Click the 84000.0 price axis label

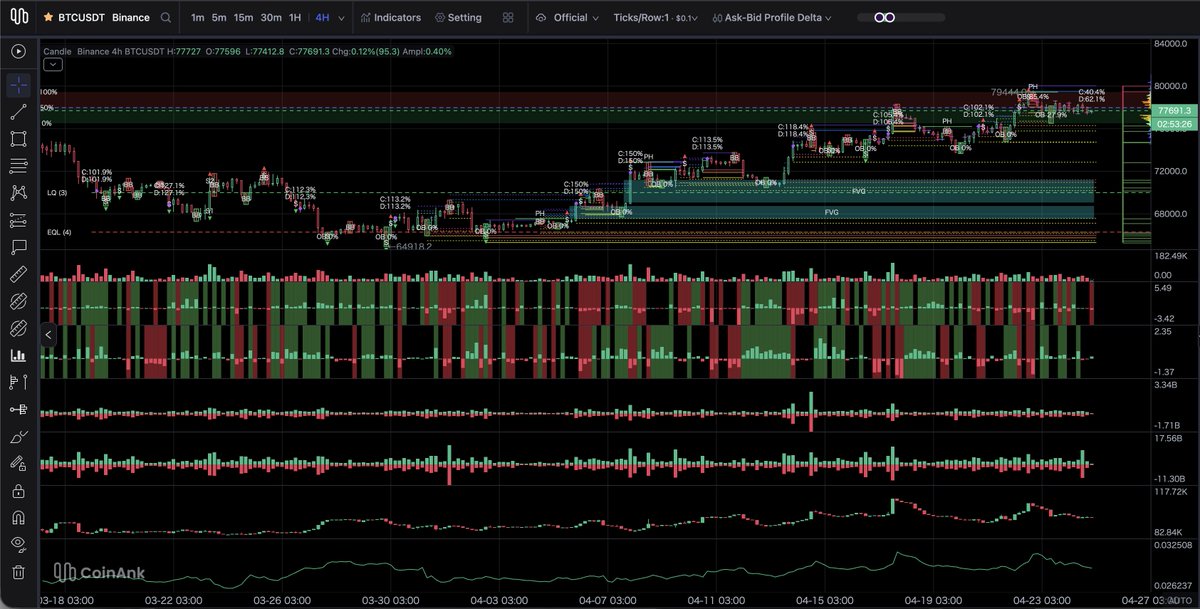tap(1170, 44)
